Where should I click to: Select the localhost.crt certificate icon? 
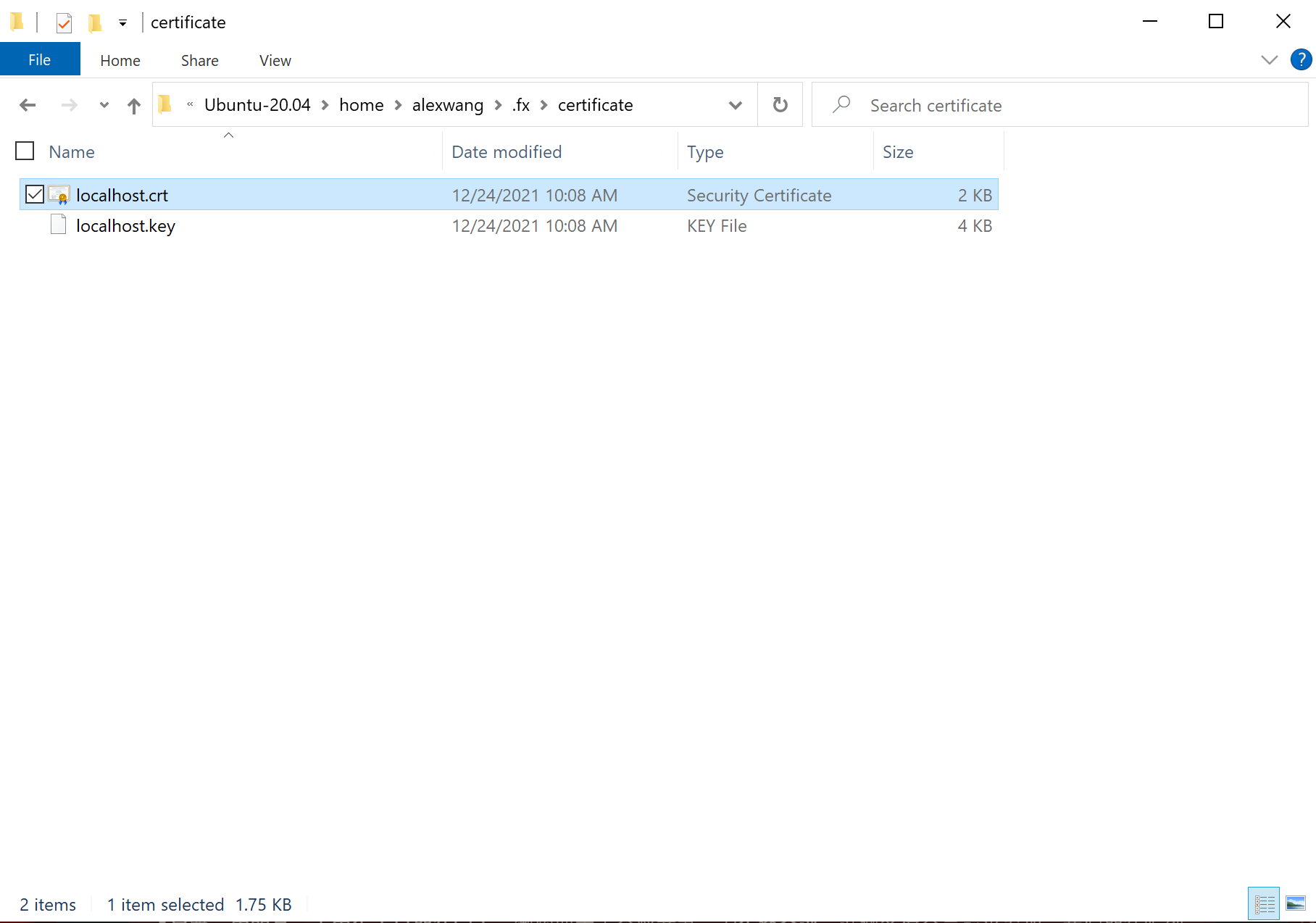coord(59,195)
